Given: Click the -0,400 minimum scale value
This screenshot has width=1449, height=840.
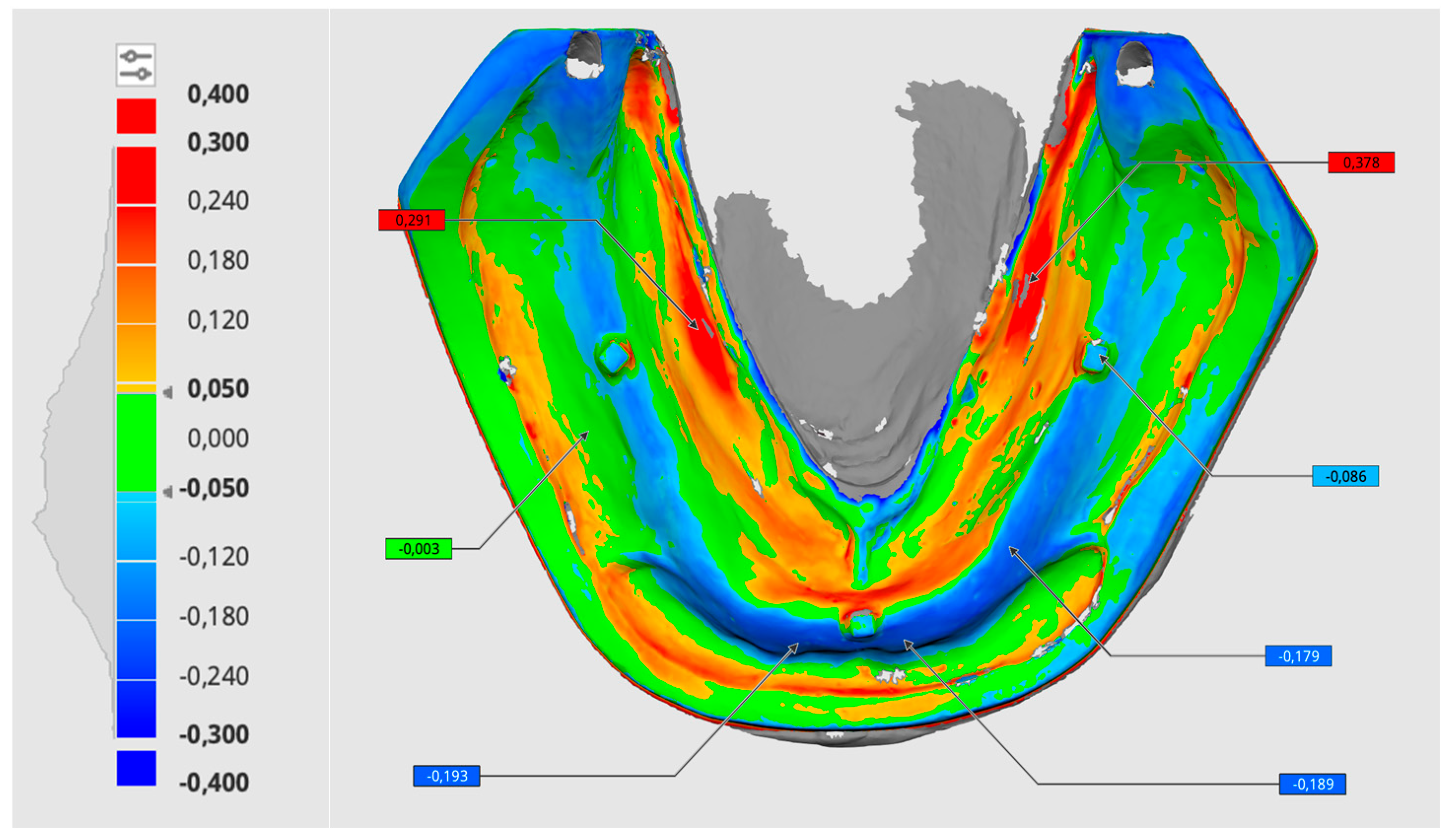Looking at the screenshot, I should point(214,783).
